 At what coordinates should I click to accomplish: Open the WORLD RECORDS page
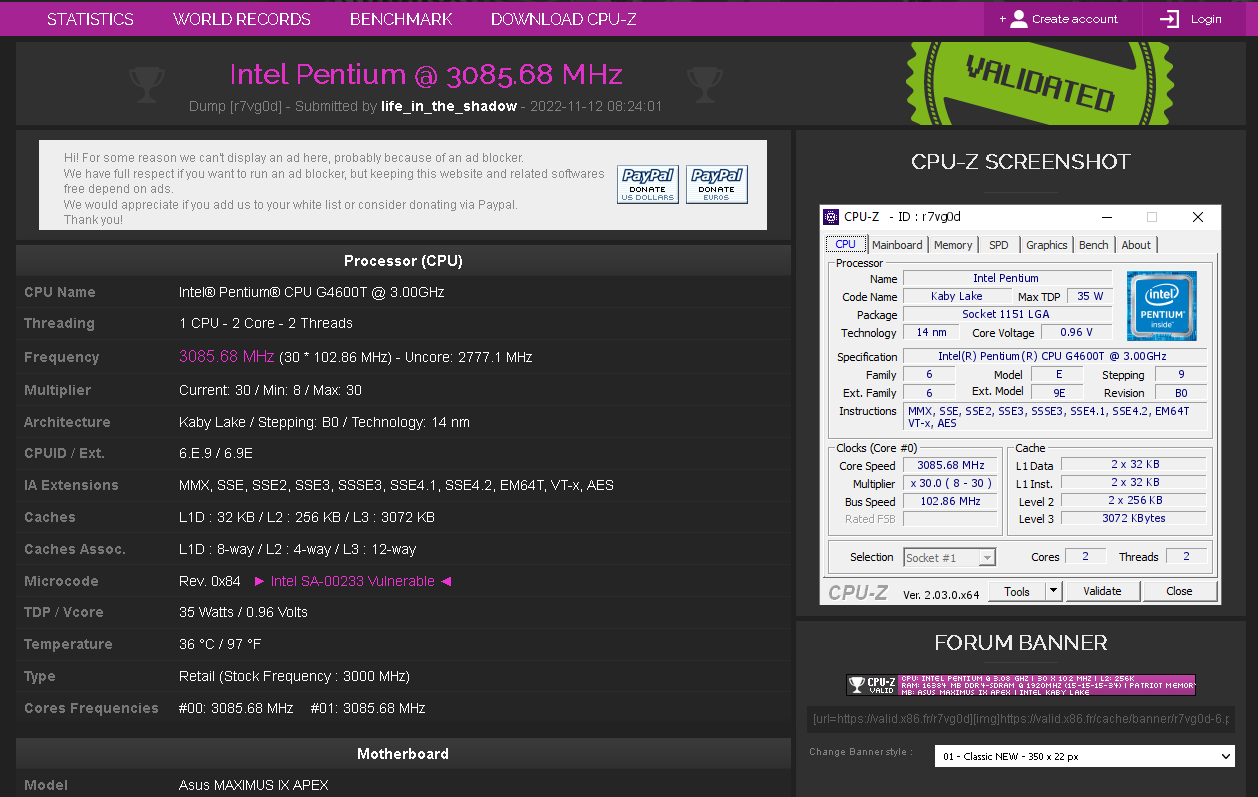pos(242,19)
